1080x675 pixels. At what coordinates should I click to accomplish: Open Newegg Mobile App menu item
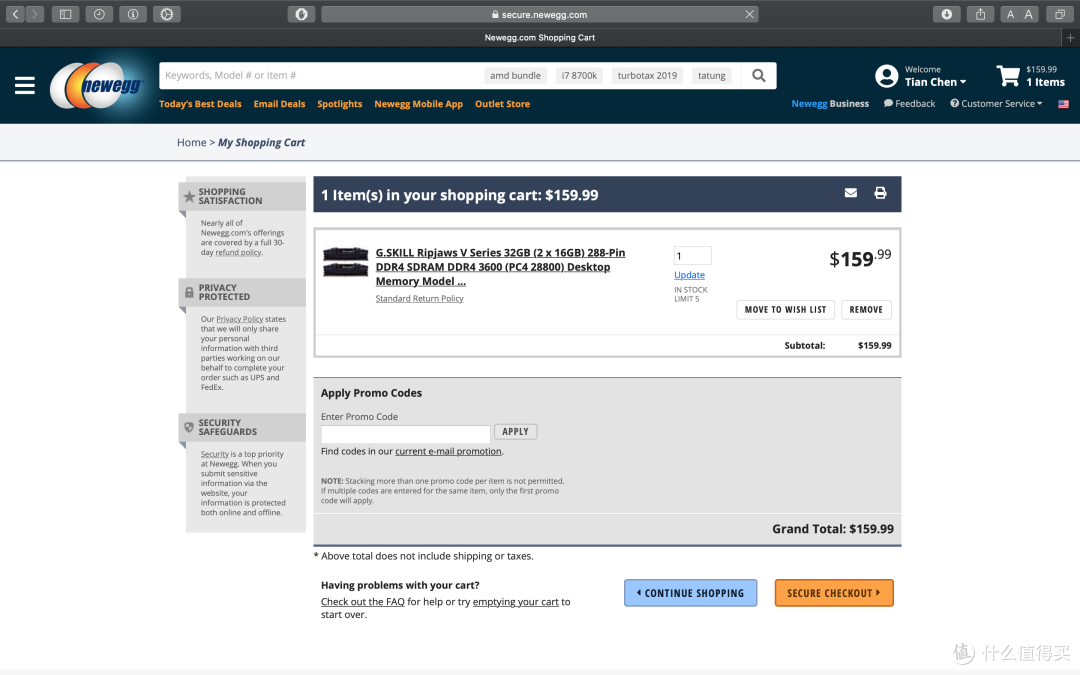tap(419, 104)
